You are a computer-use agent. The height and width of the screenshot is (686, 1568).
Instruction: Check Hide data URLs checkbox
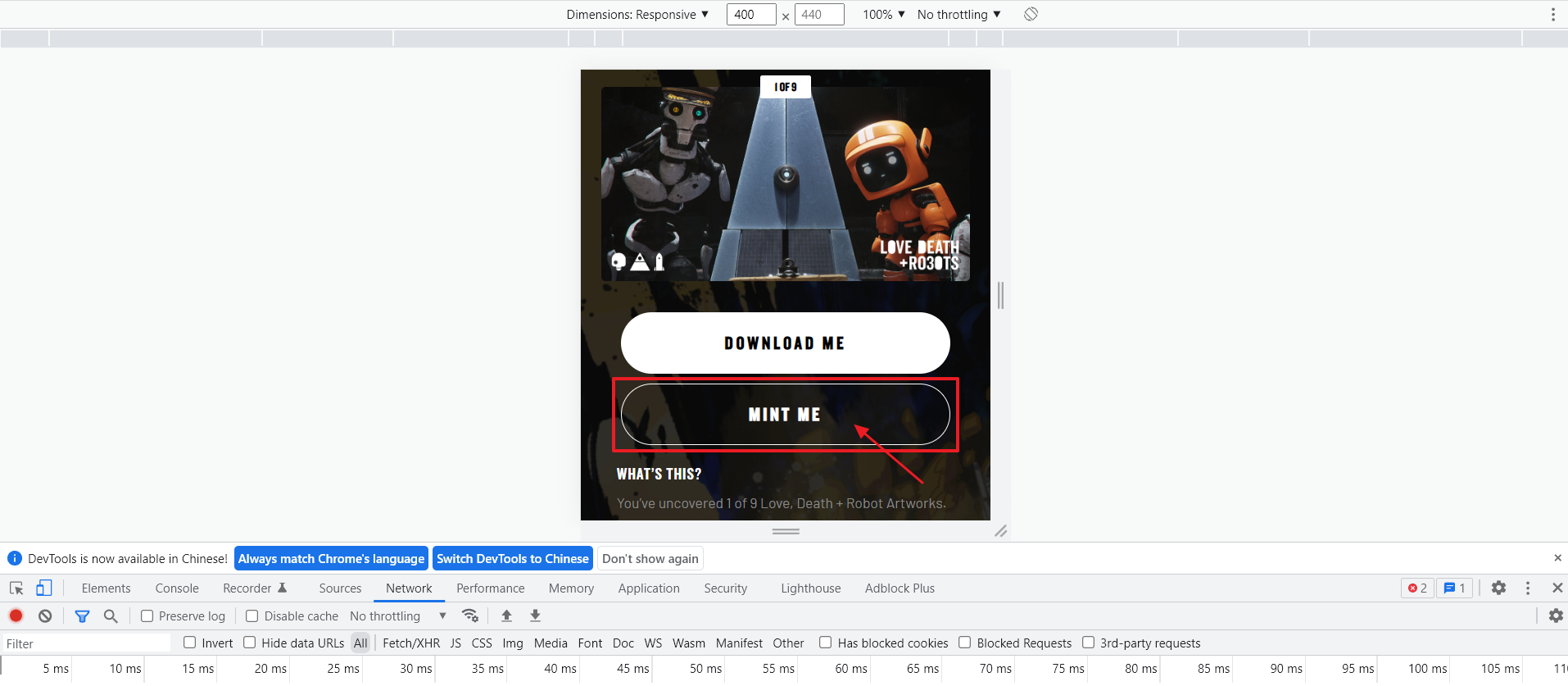250,643
